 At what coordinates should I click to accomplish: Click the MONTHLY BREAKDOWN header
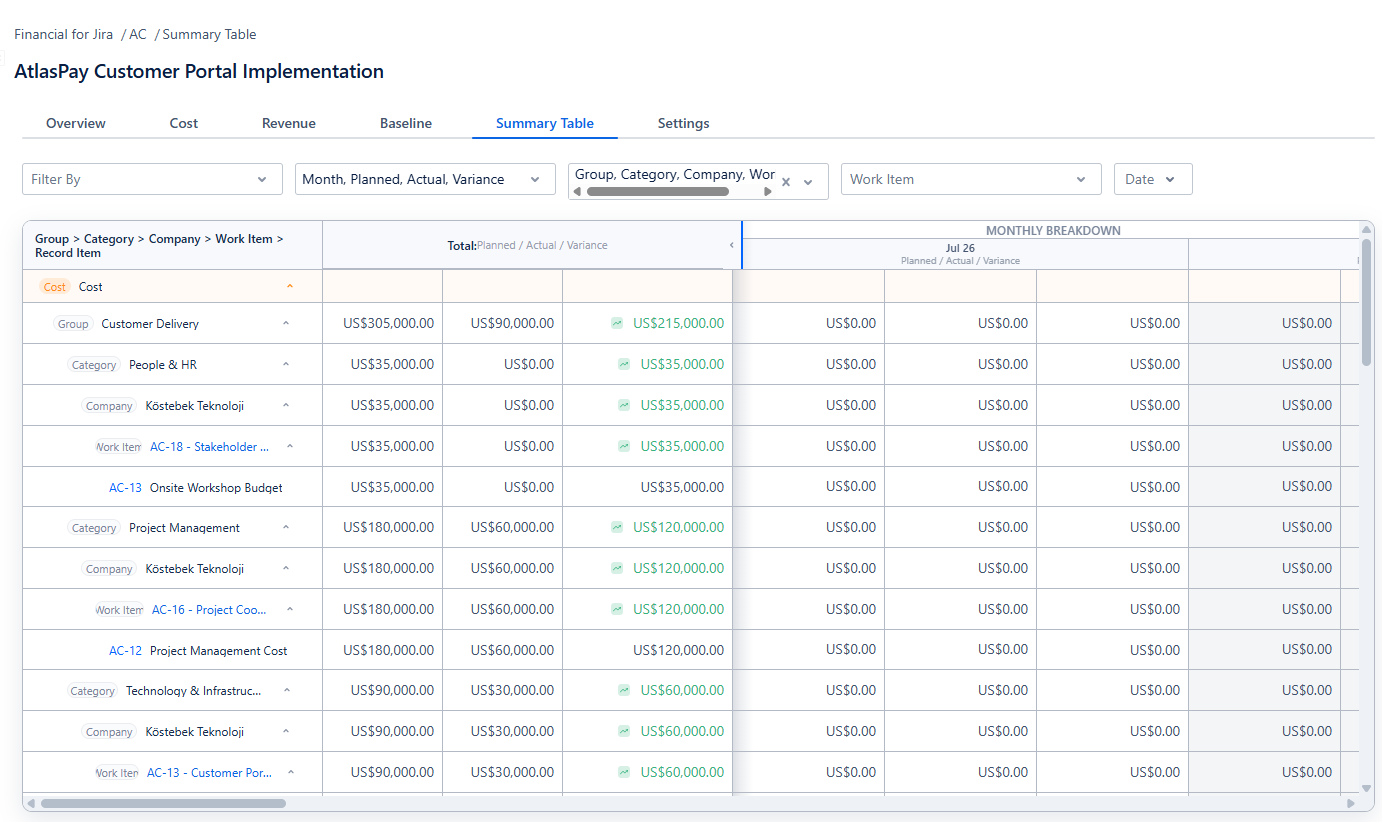[1053, 230]
